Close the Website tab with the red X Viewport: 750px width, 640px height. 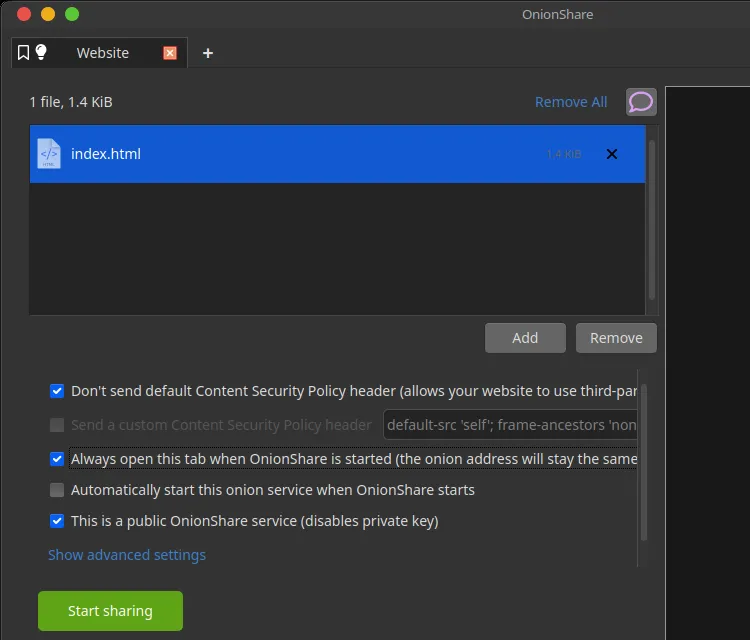click(x=170, y=53)
